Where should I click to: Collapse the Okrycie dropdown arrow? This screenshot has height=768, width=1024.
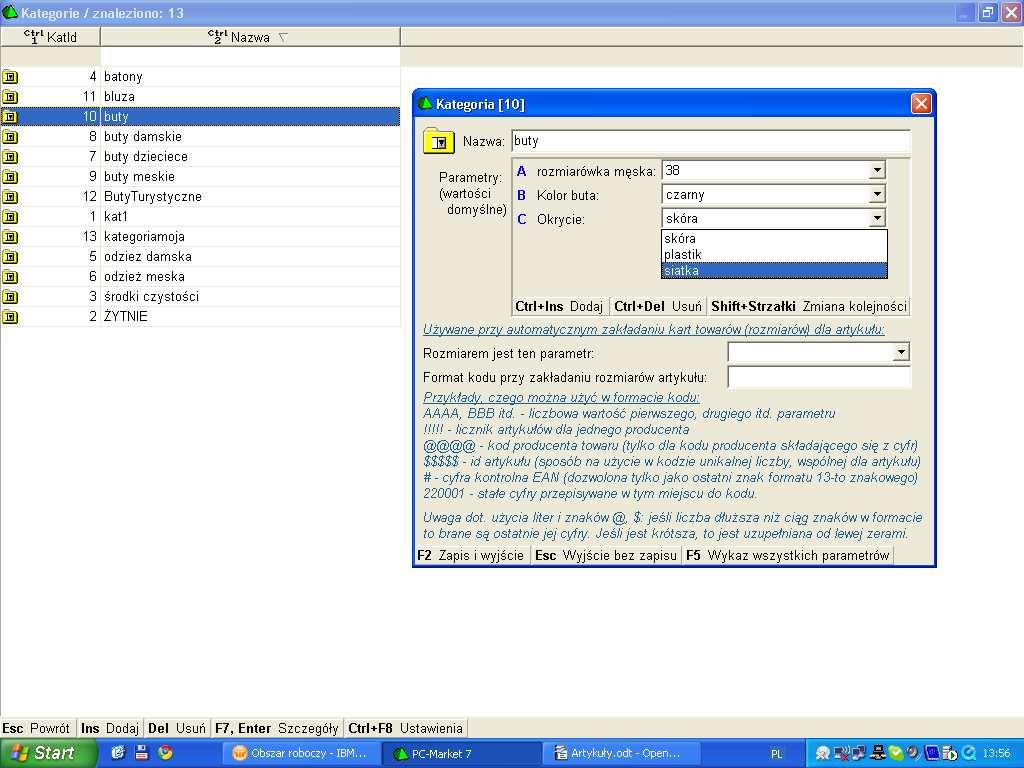pos(877,218)
